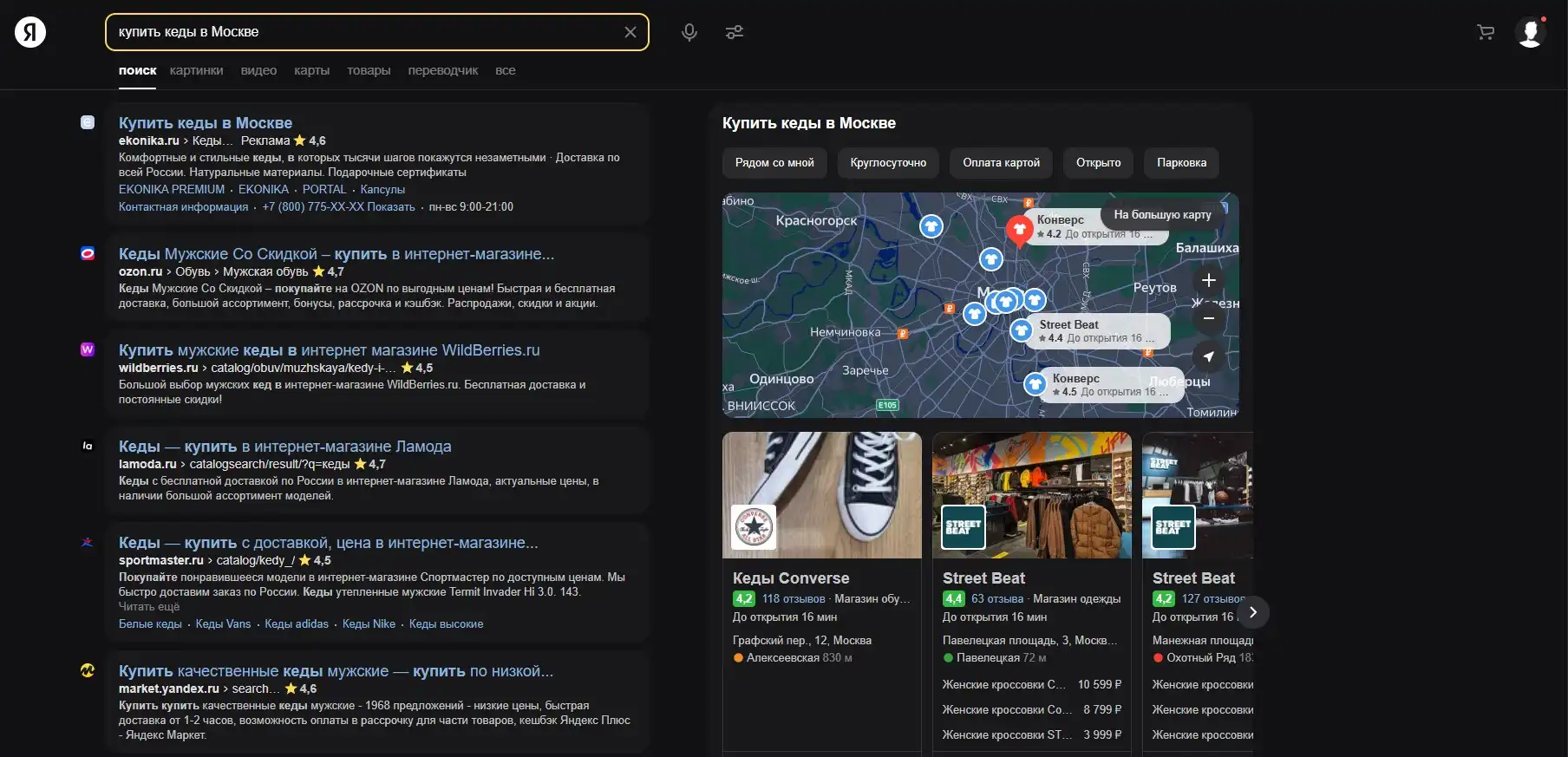Open the Ламода кеды result title

(x=285, y=447)
